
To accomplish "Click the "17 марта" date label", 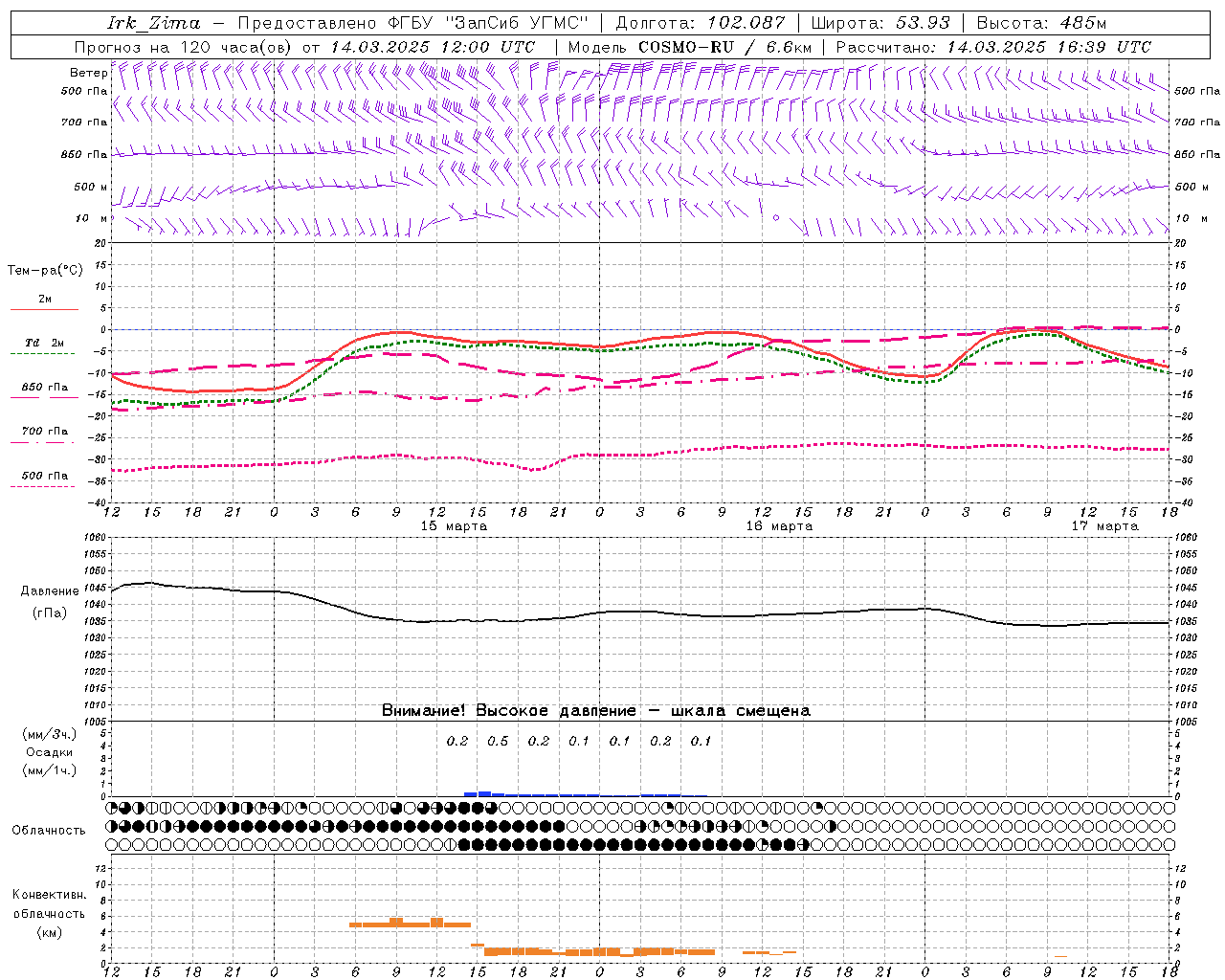I will pyautogui.click(x=1104, y=526).
